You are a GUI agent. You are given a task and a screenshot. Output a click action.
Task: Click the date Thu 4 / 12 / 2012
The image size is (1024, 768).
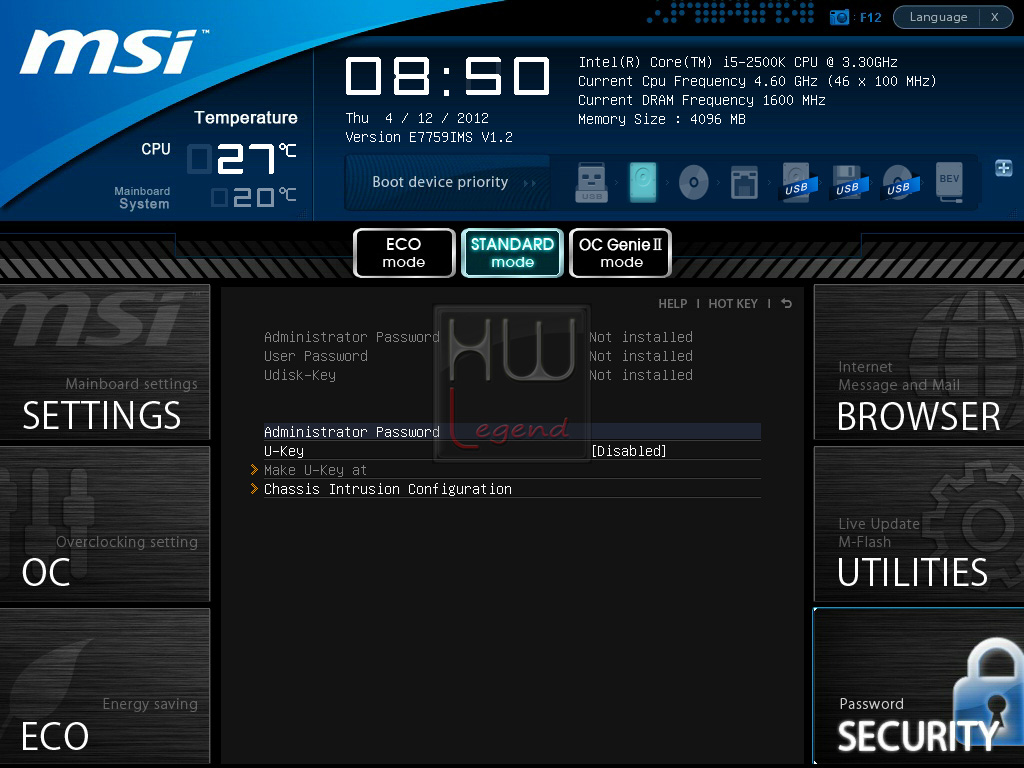point(417,118)
